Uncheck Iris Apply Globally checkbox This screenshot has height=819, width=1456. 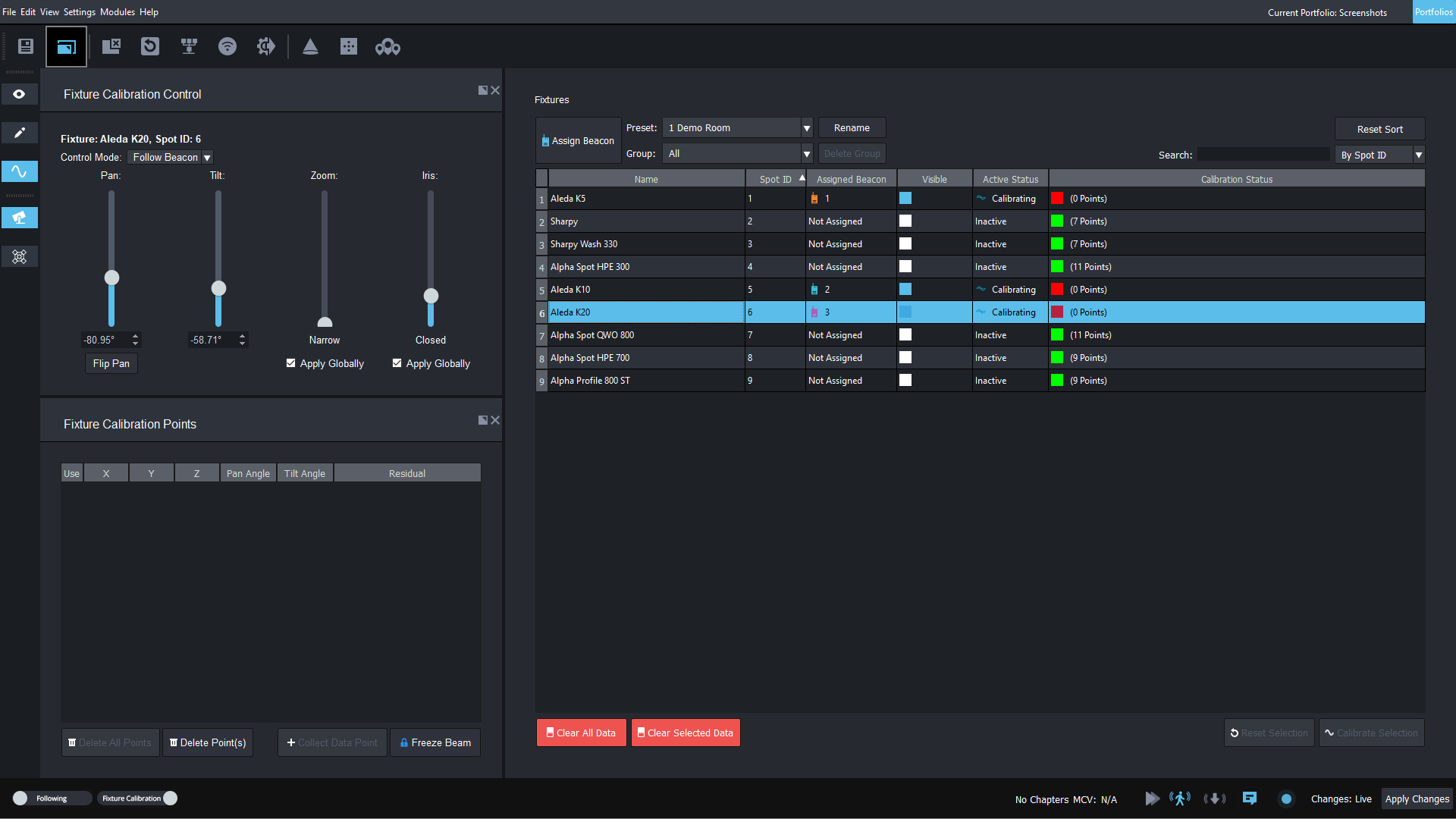coord(397,363)
